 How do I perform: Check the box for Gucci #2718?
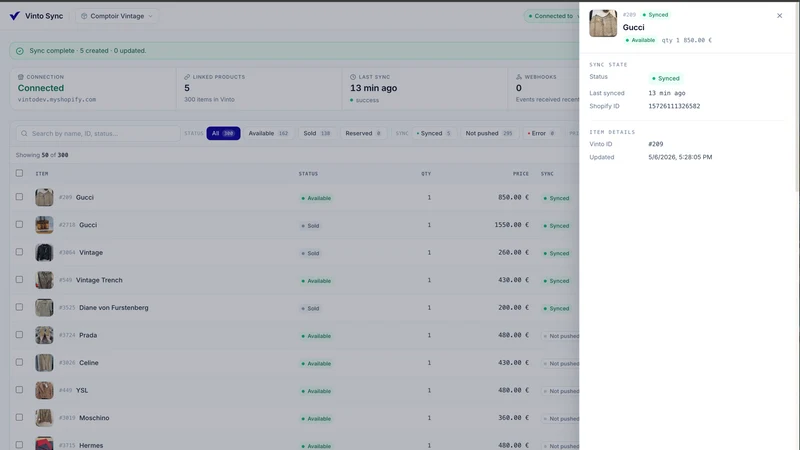19,224
